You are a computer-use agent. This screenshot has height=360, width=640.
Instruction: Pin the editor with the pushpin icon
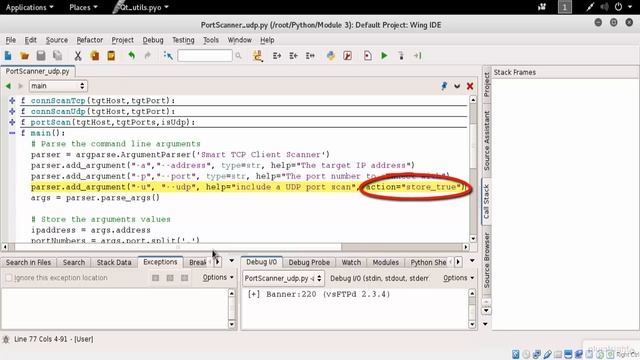tap(444, 86)
